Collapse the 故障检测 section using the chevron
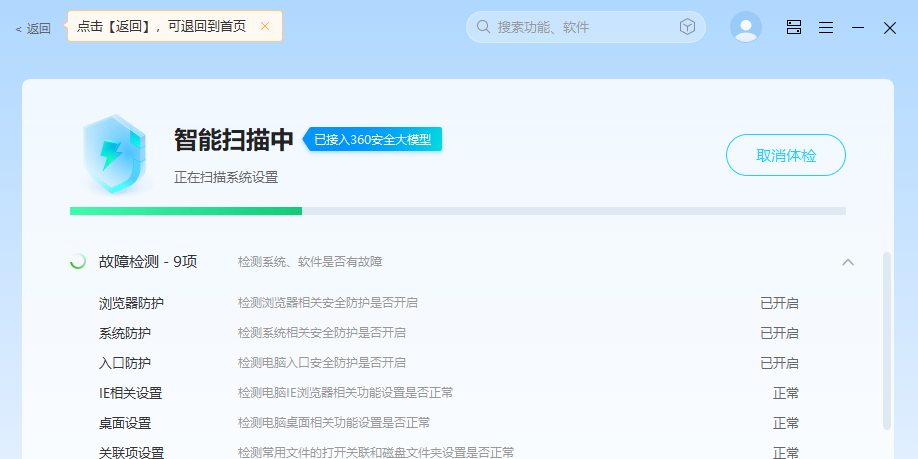The height and width of the screenshot is (459, 918). point(848,262)
